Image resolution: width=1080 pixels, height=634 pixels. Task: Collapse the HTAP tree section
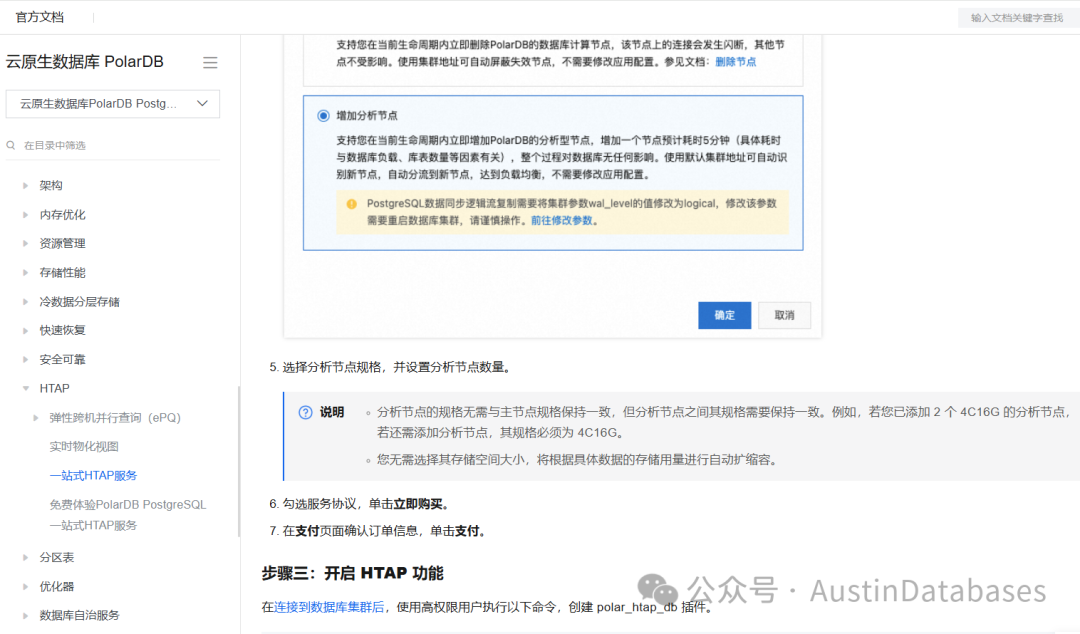pyautogui.click(x=25, y=388)
